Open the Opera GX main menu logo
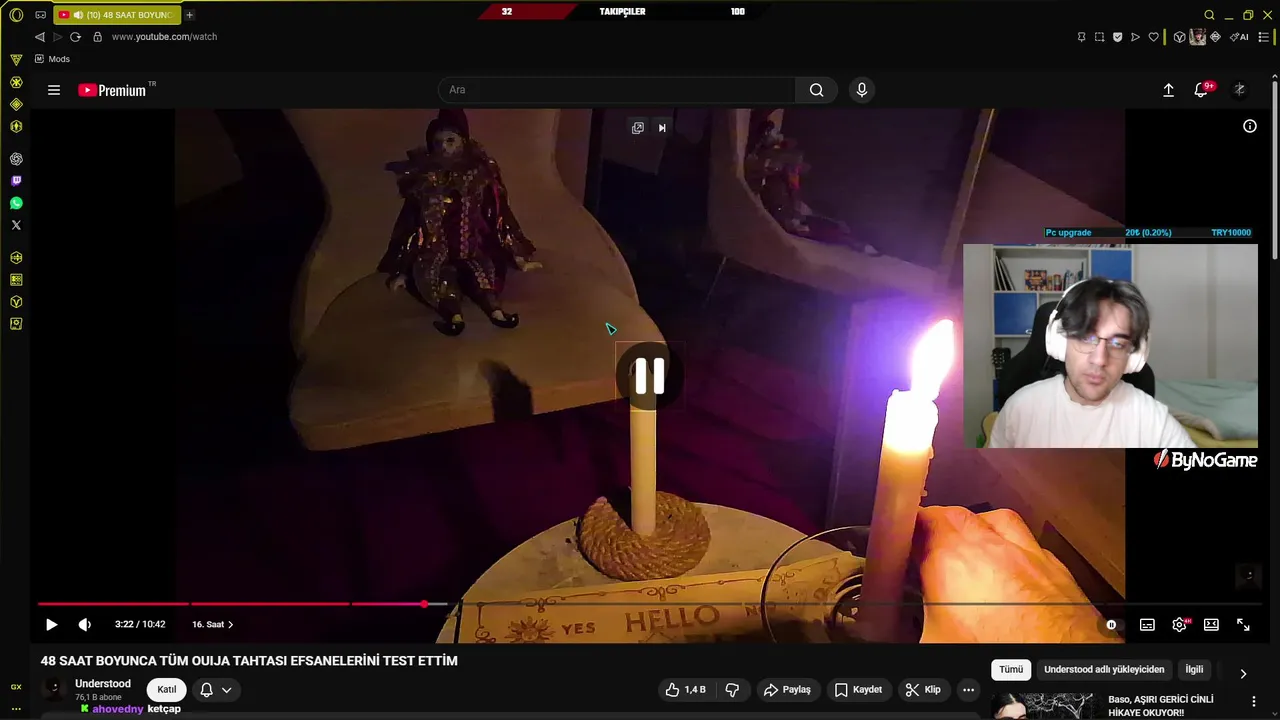 tap(16, 15)
